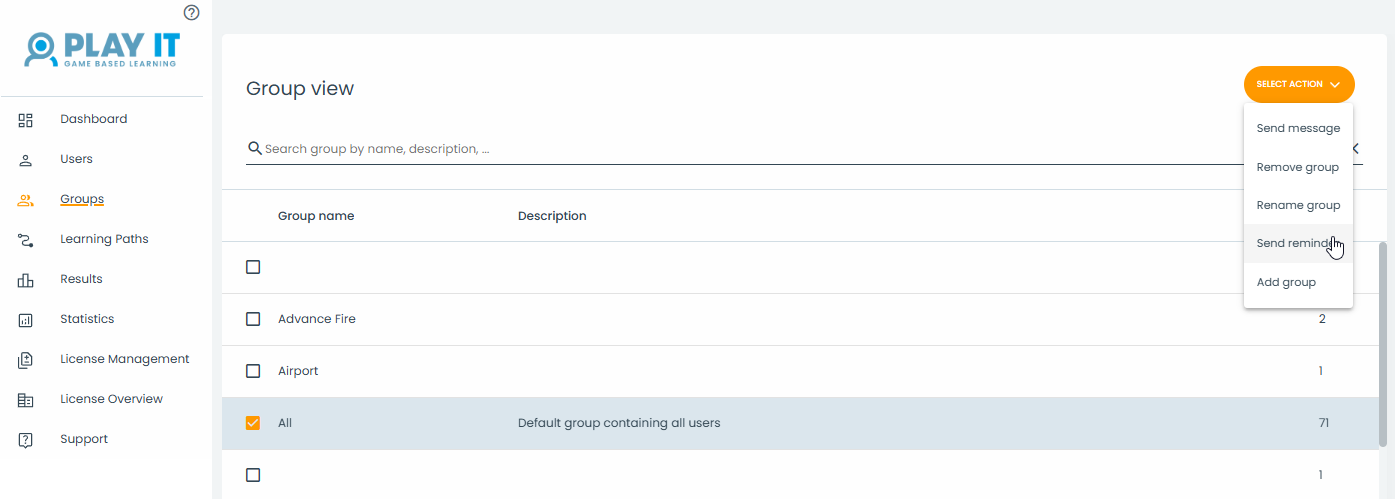Image resolution: width=1395 pixels, height=499 pixels.
Task: Open help via top question mark icon
Action: pos(192,12)
